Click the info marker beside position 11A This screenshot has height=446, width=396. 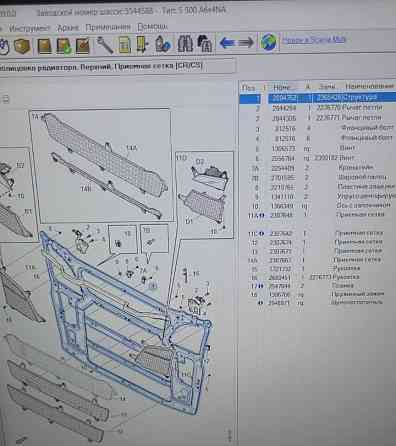click(x=262, y=215)
